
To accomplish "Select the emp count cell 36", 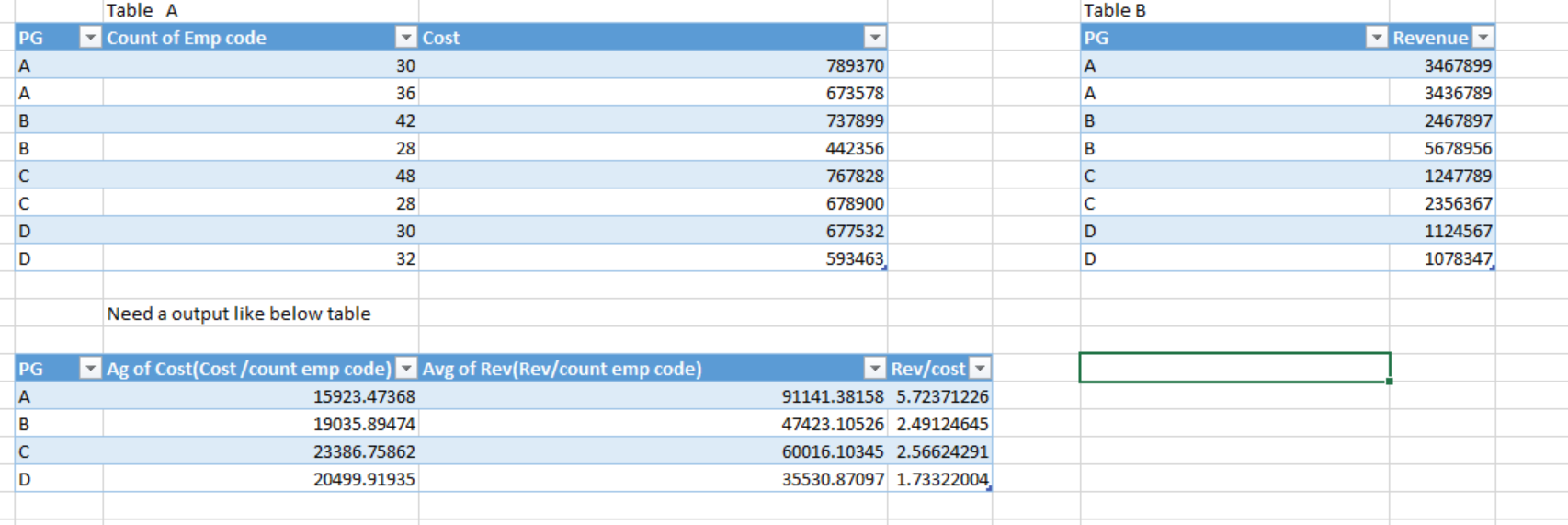I will point(261,93).
